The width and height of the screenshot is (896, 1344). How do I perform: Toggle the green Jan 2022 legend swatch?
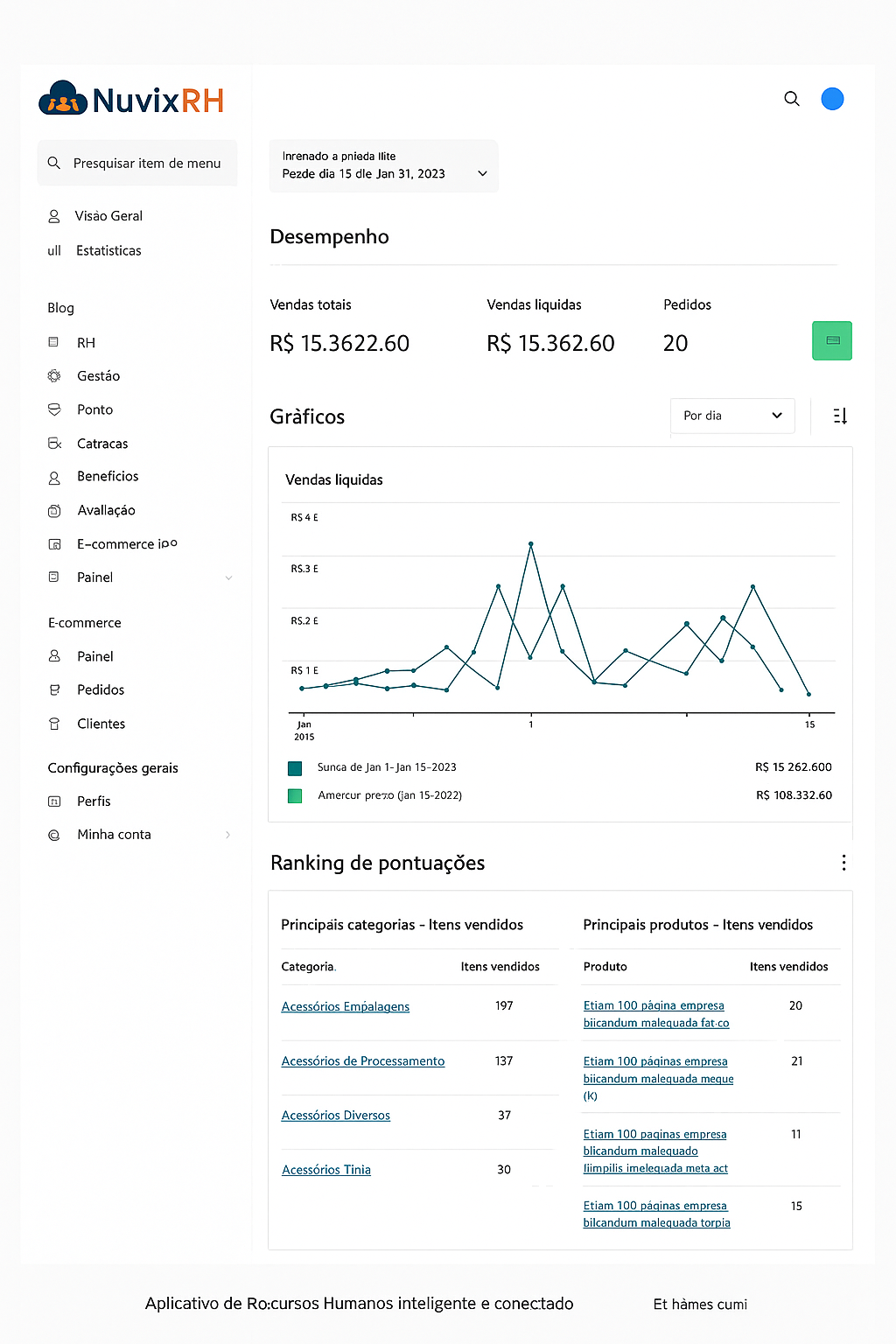(295, 796)
